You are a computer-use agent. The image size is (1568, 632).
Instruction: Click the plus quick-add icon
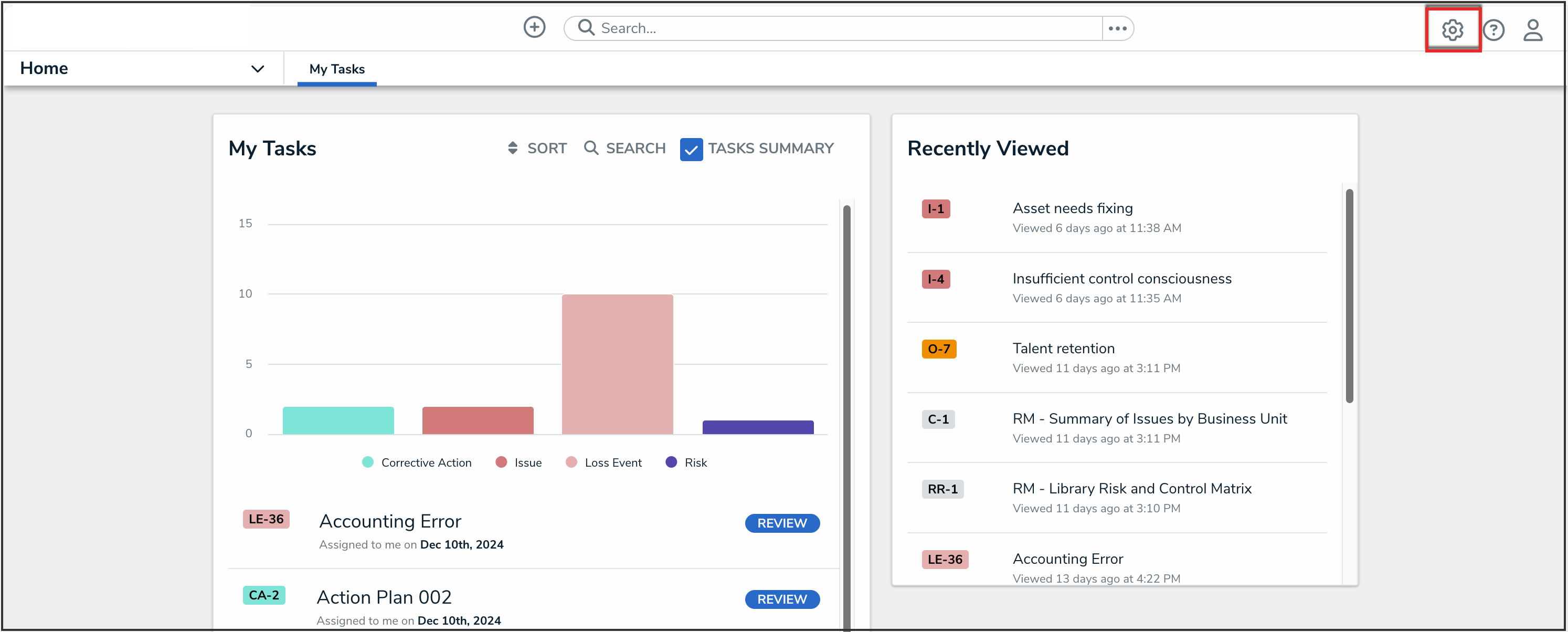pyautogui.click(x=534, y=27)
